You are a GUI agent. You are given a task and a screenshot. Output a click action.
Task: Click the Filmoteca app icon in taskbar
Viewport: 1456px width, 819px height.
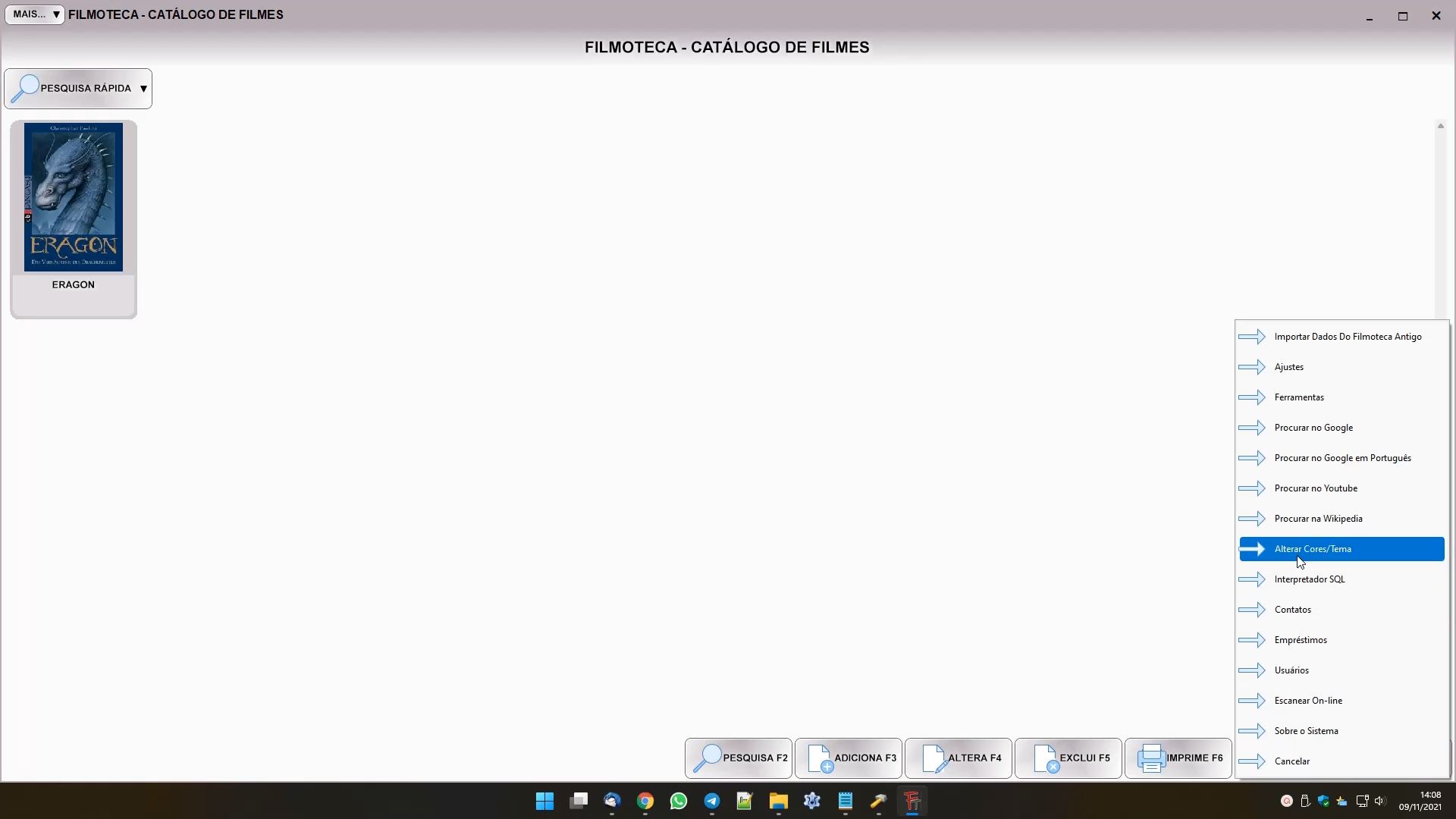tap(912, 802)
